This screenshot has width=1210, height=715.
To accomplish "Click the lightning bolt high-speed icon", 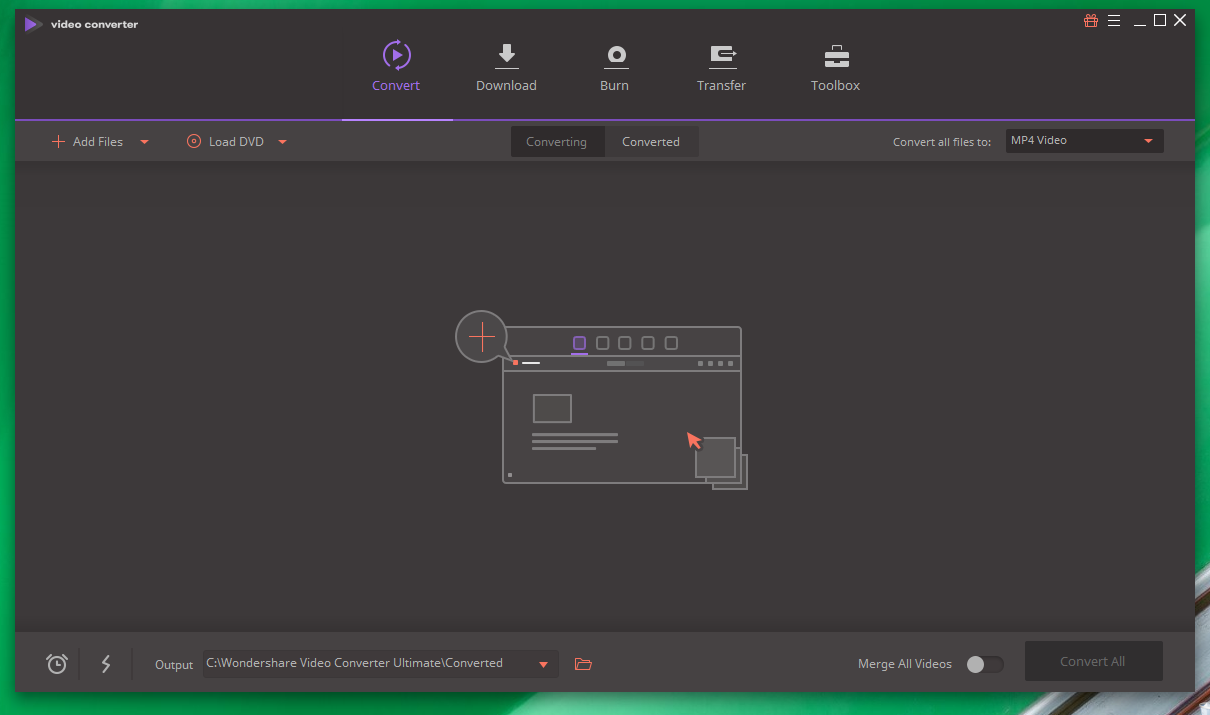I will (106, 664).
